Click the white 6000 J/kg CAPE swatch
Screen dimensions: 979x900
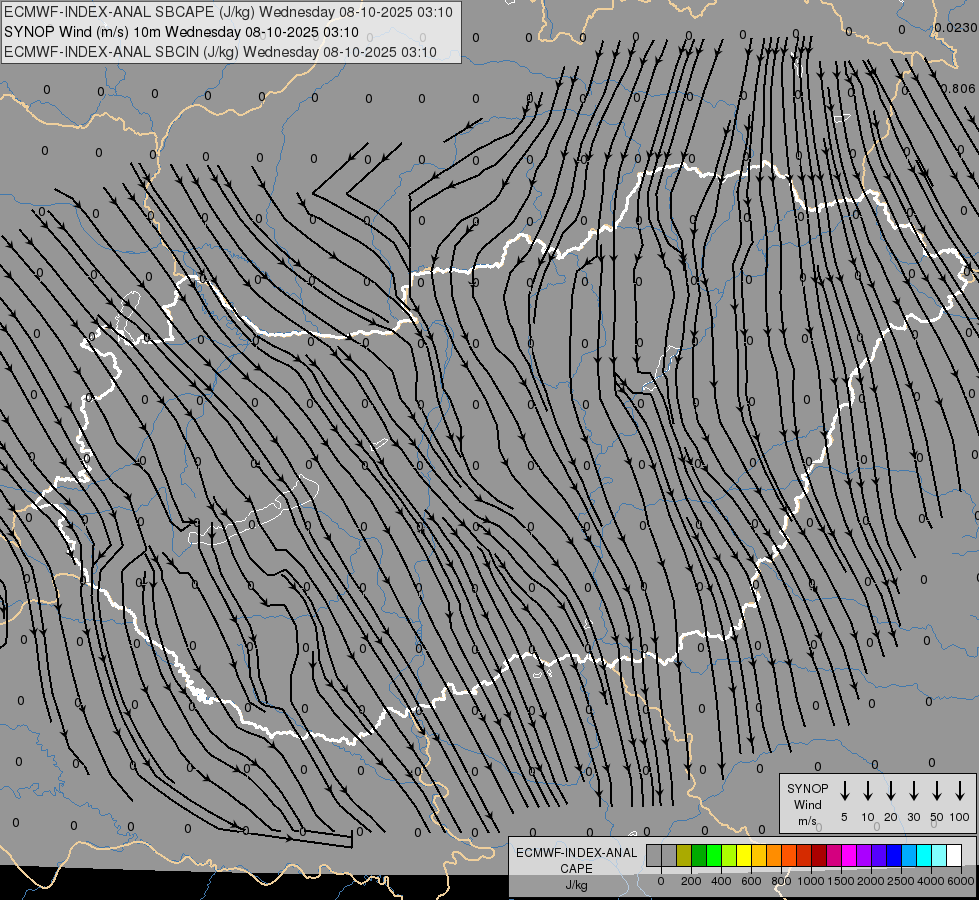(x=954, y=856)
